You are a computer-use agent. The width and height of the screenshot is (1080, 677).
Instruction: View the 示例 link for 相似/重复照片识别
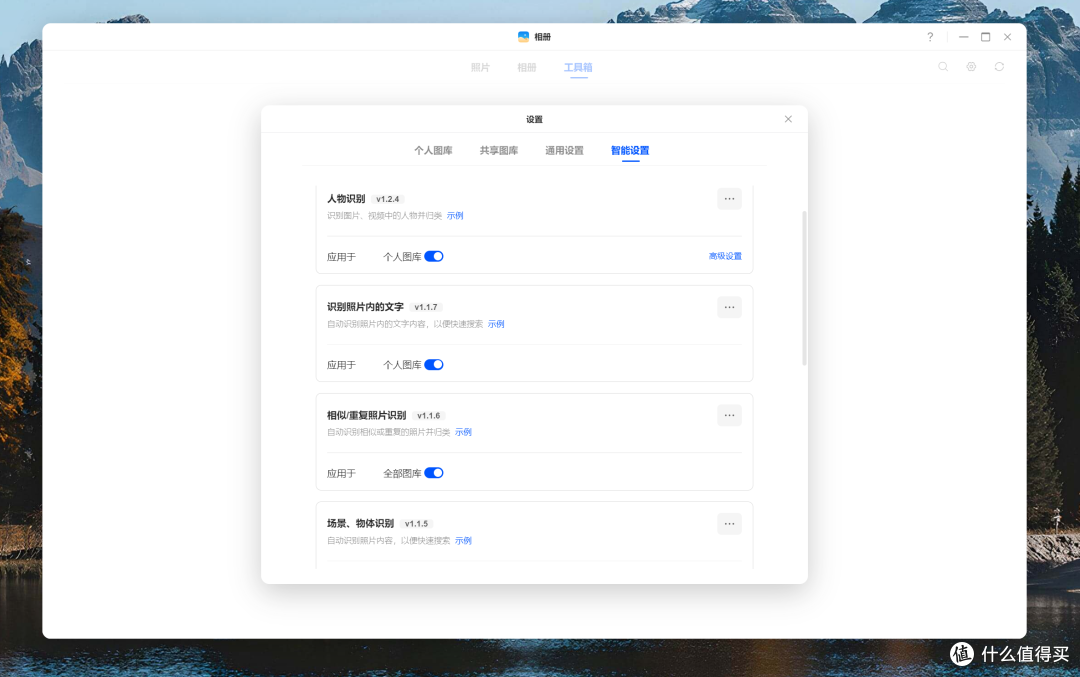(x=464, y=432)
